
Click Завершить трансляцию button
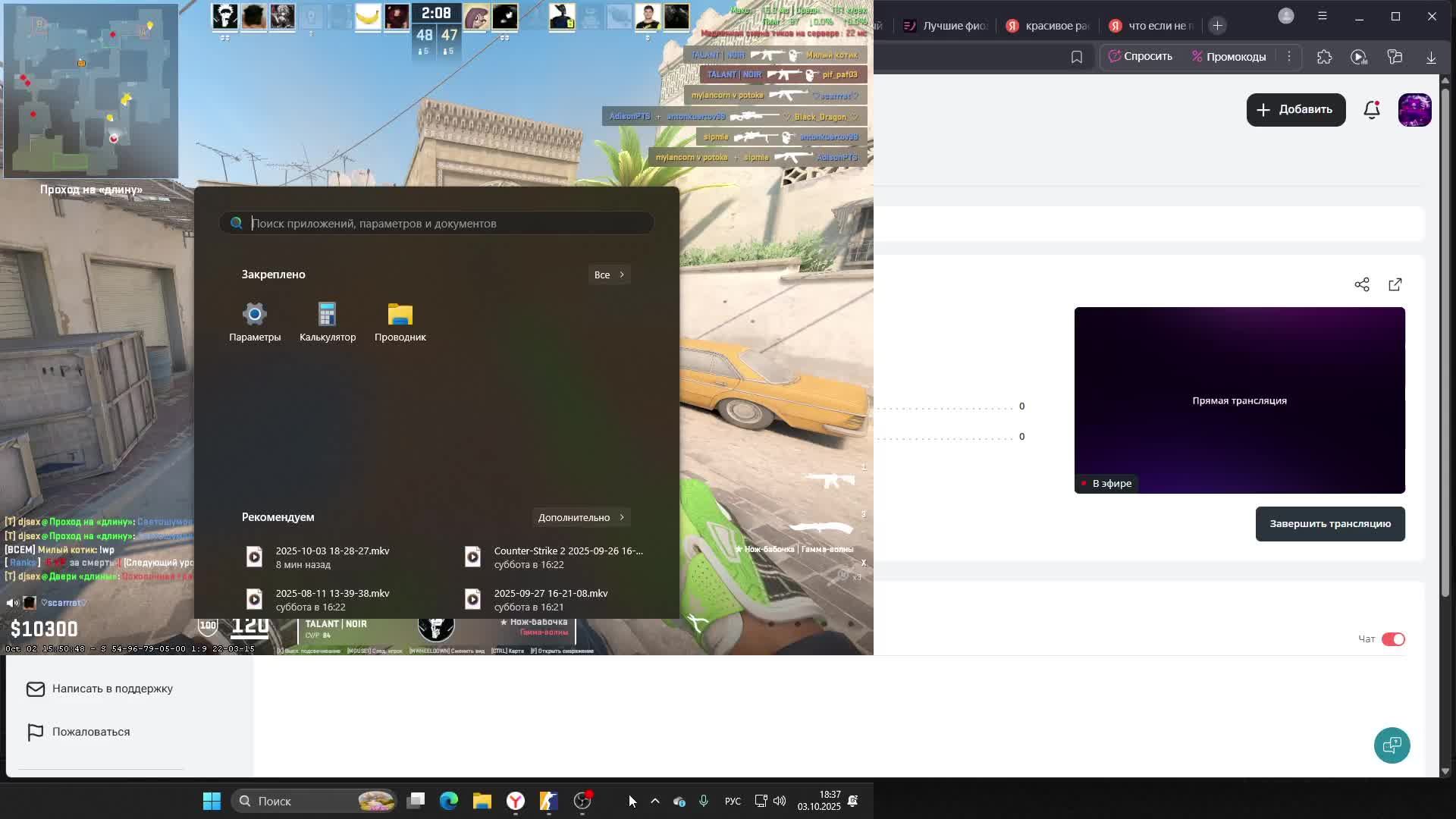[1329, 524]
